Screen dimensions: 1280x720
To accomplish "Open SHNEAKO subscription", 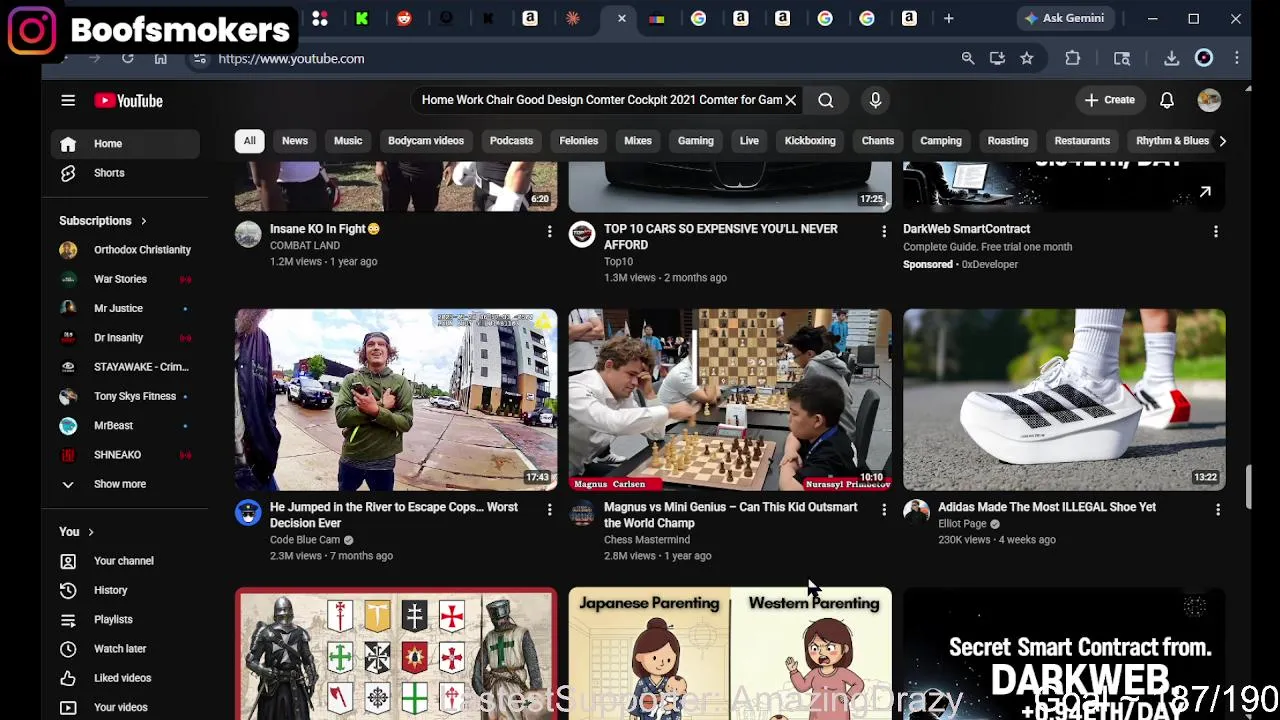I will pos(125,455).
